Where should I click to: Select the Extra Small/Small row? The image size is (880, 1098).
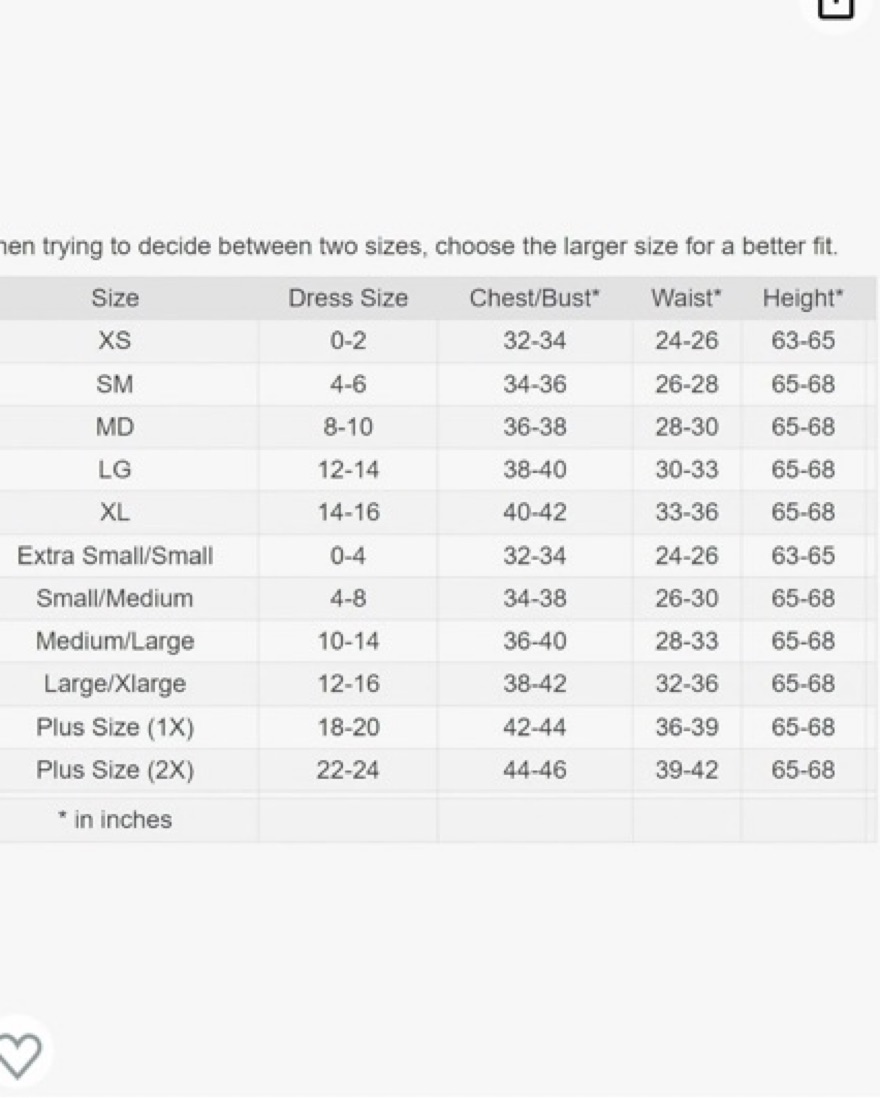tap(438, 556)
